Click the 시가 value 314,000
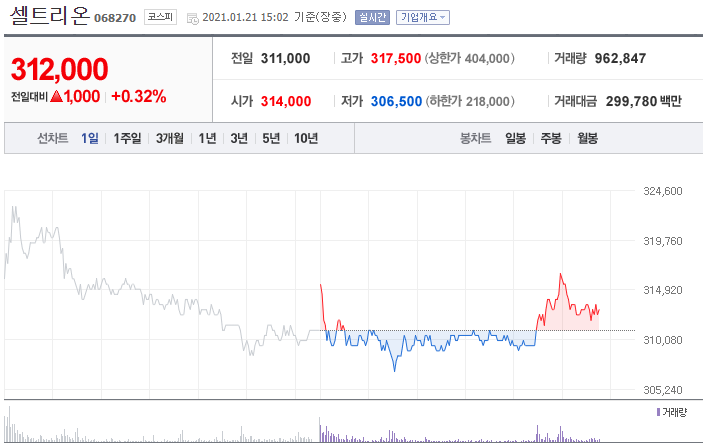 (286, 101)
